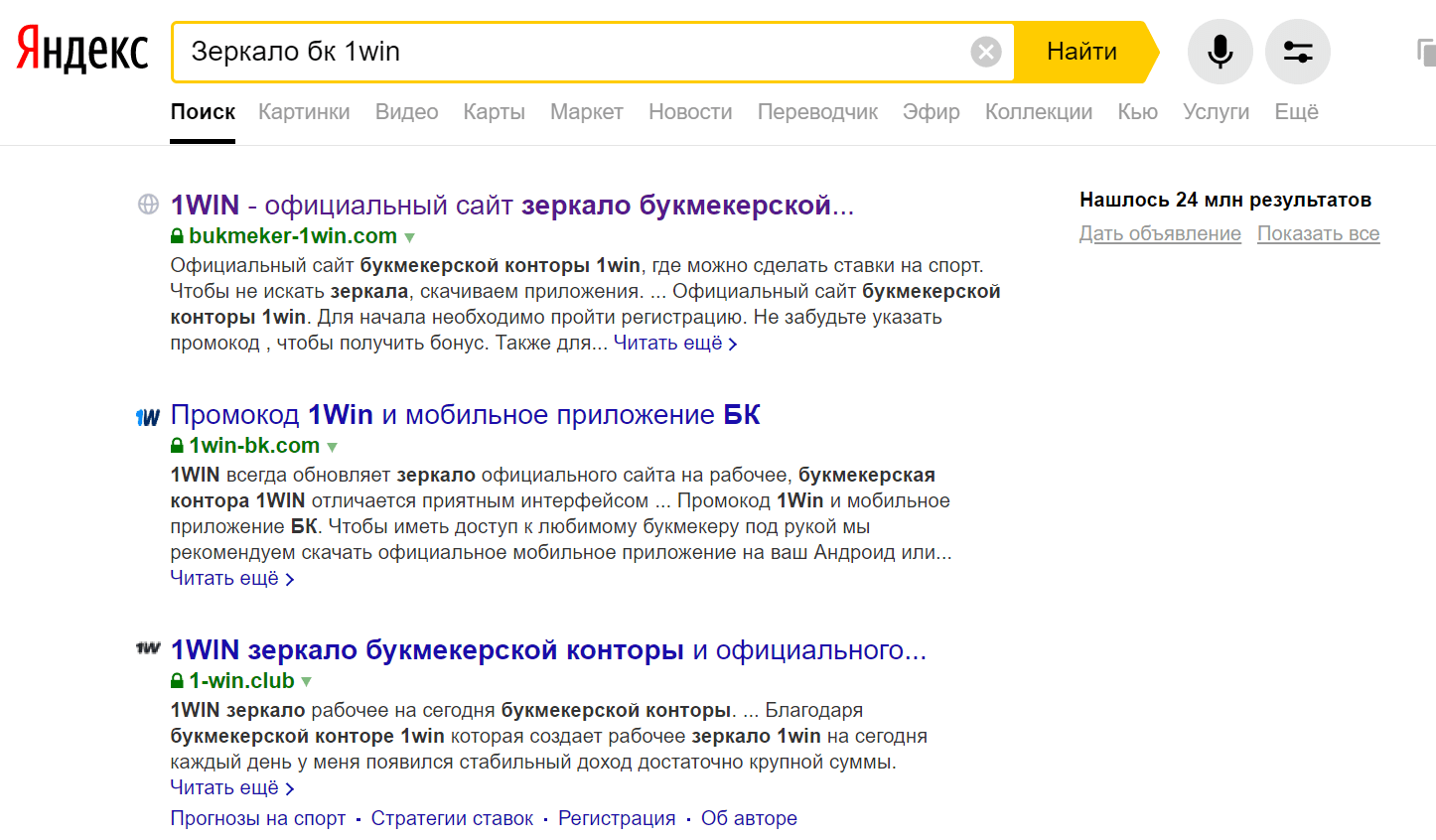Activate voice search with the microphone icon
This screenshot has width=1436, height=840.
1220,51
